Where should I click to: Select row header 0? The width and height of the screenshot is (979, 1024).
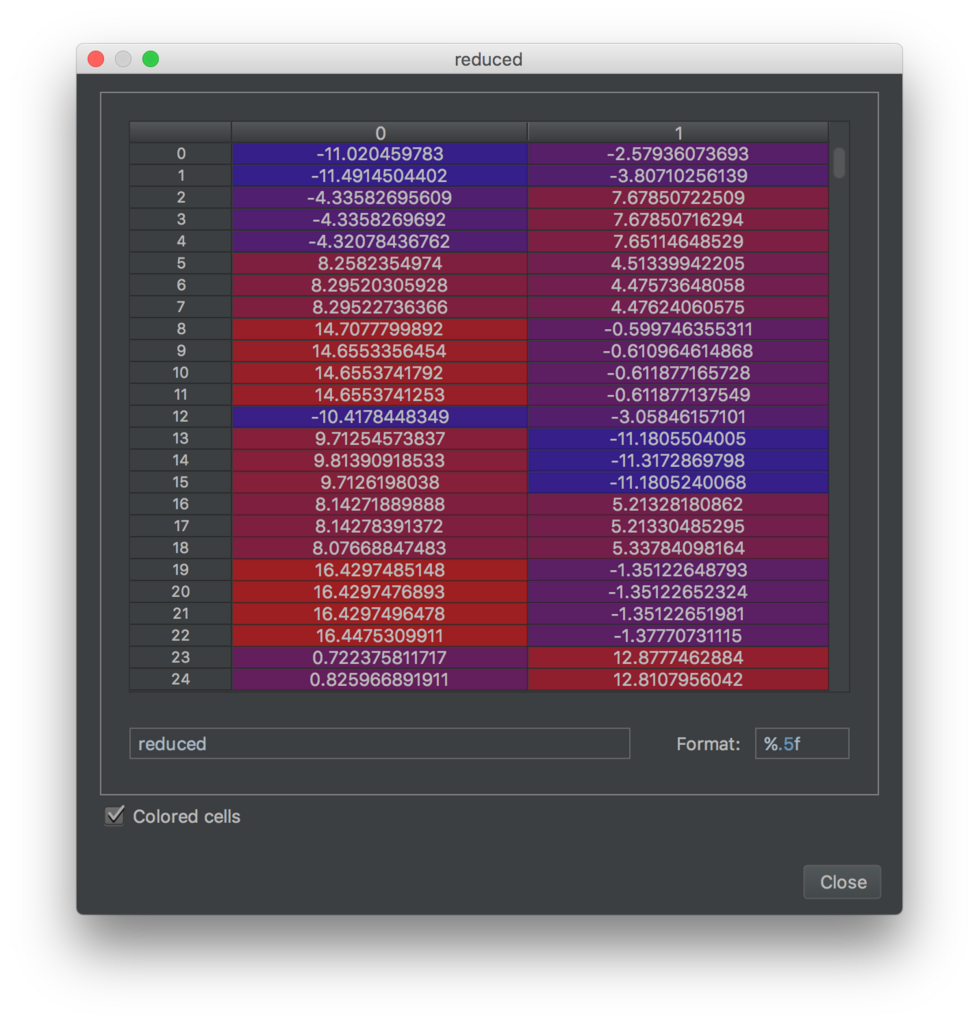coord(180,153)
